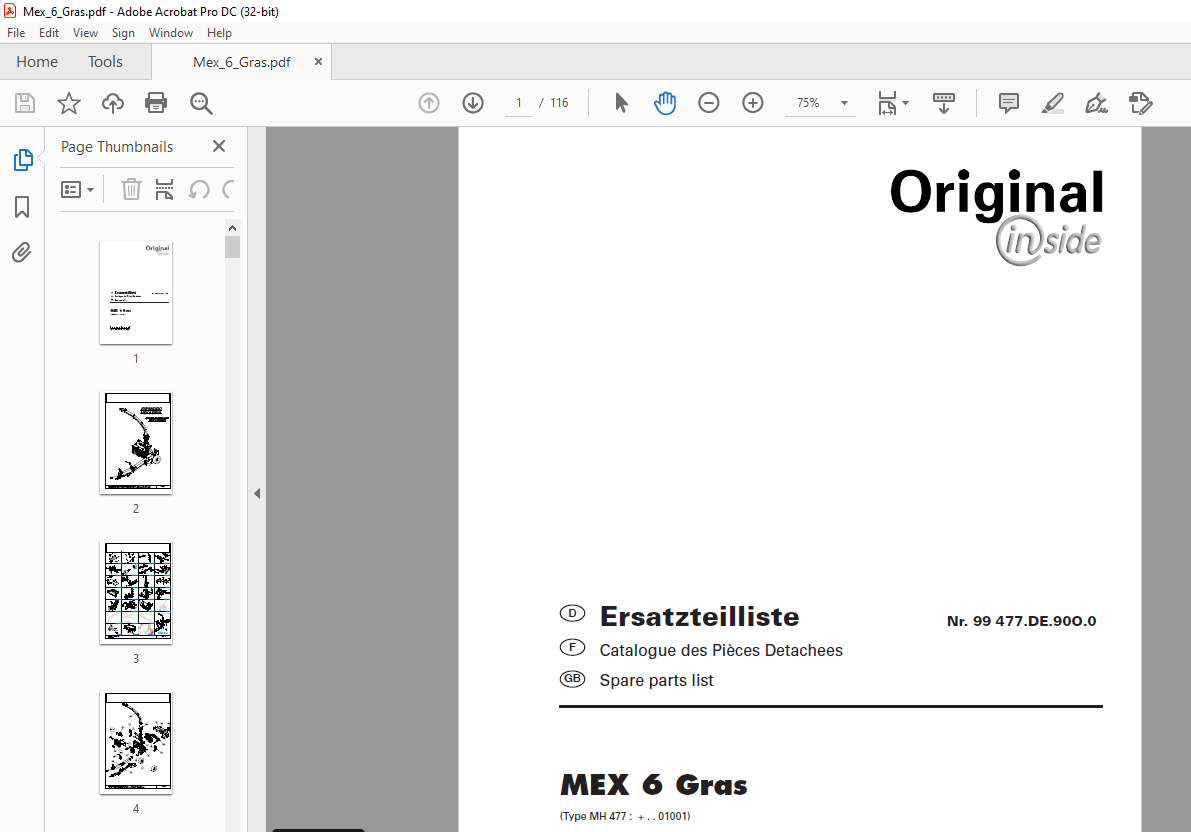Open the Sign menu
The image size is (1191, 832).
tap(123, 33)
